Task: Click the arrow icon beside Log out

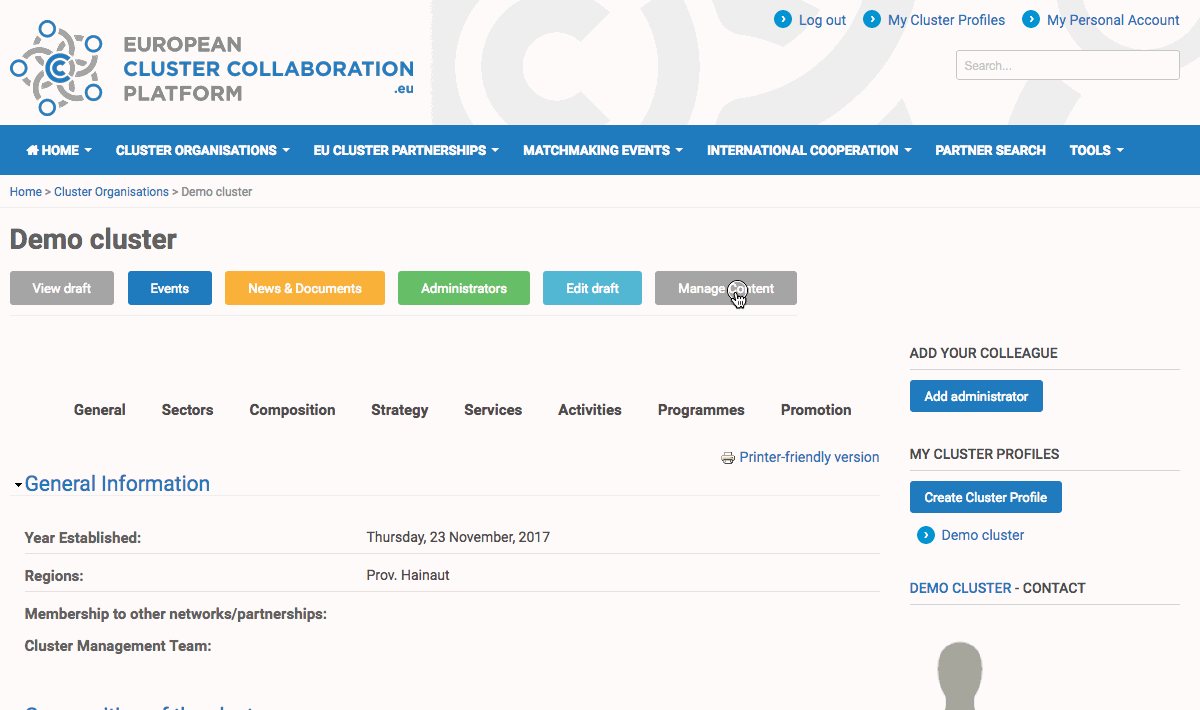Action: pos(783,19)
